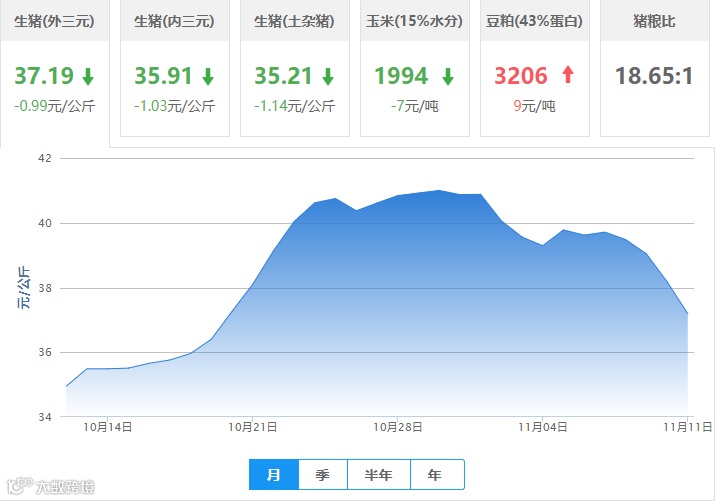Click the 18.65:1 ratio value
Image resolution: width=716 pixels, height=501 pixels.
click(x=654, y=76)
